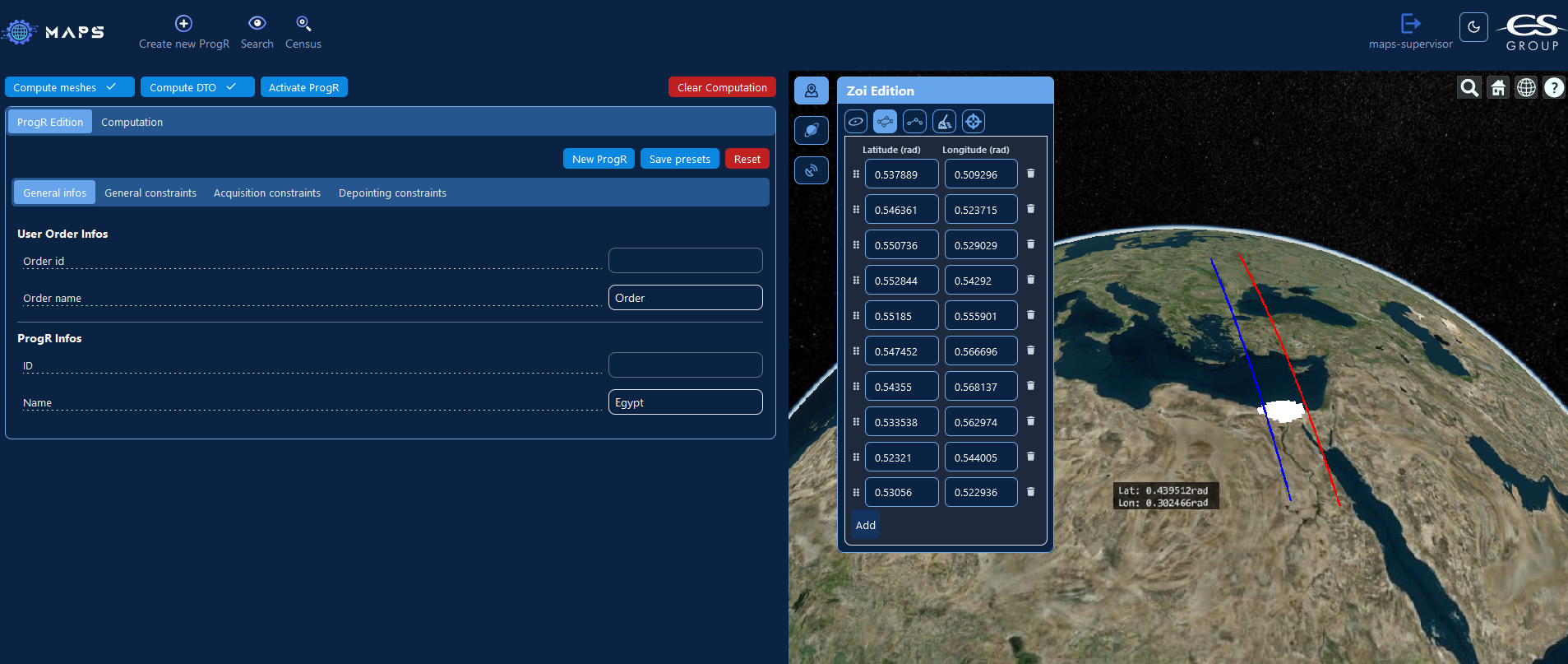The width and height of the screenshot is (1568, 664).
Task: Grab the drag handle of row 0.55185
Action: [856, 316]
